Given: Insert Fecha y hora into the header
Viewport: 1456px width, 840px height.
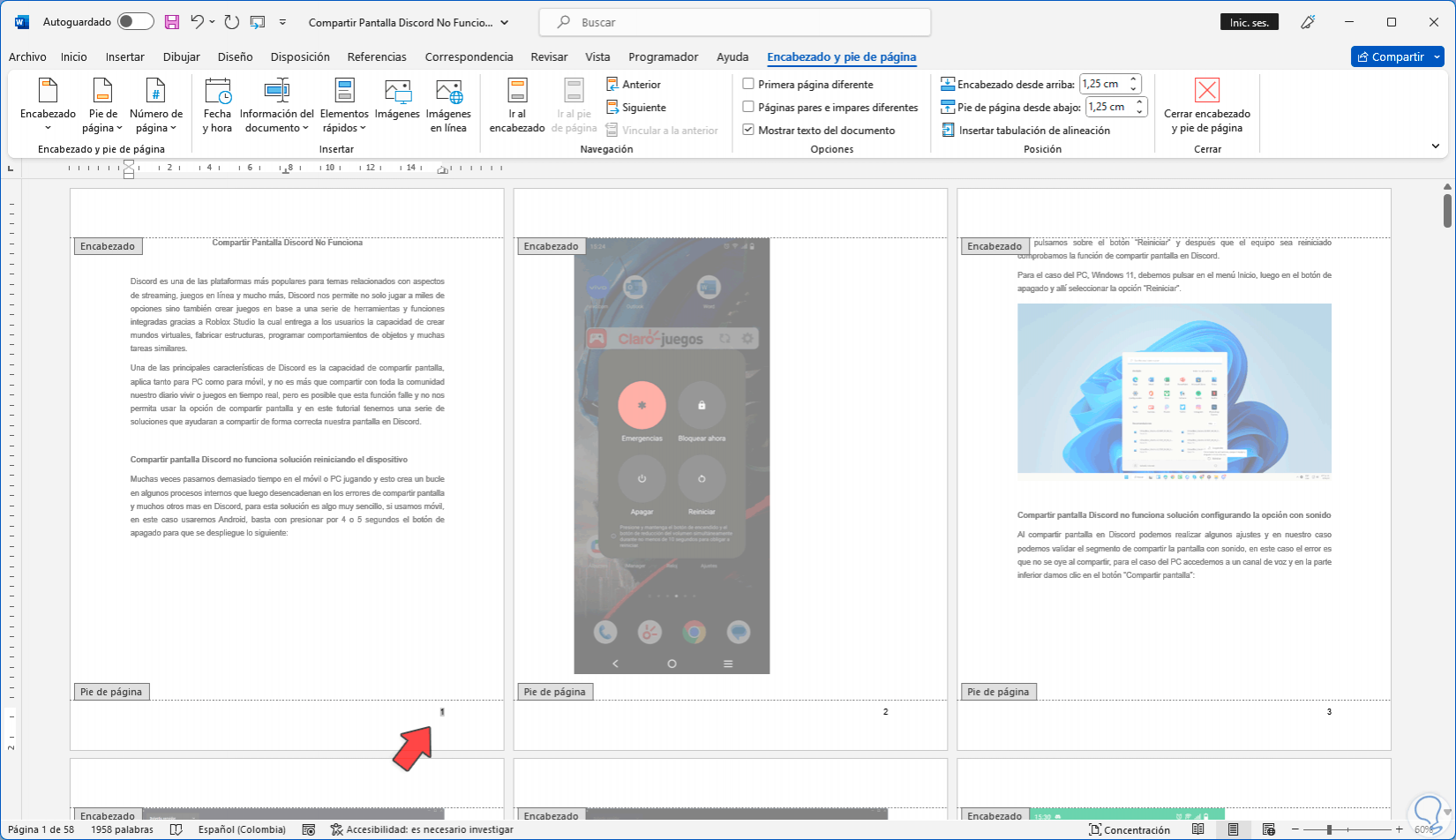Looking at the screenshot, I should point(217,105).
